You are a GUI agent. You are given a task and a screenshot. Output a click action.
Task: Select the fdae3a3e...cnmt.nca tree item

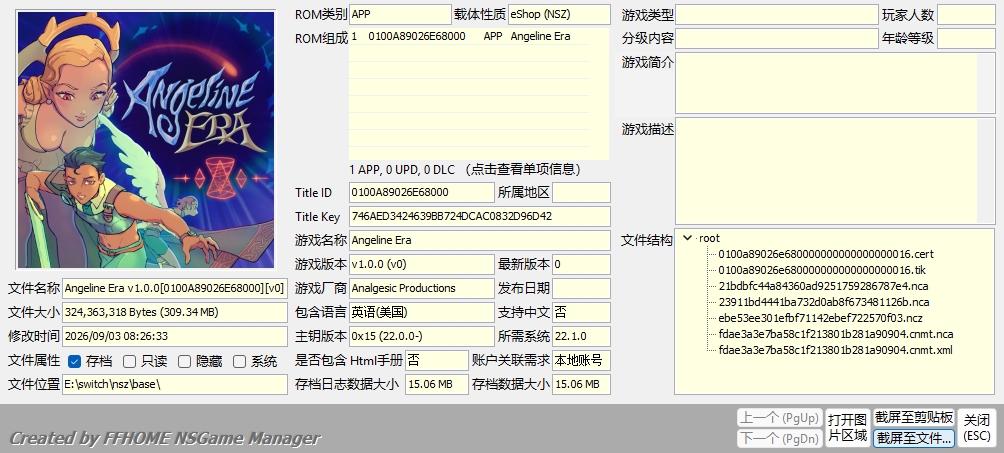coord(836,334)
